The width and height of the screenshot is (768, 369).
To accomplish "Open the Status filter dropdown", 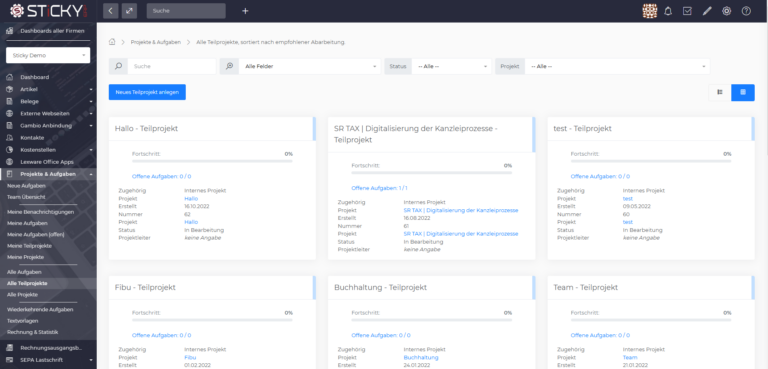I will coord(451,66).
